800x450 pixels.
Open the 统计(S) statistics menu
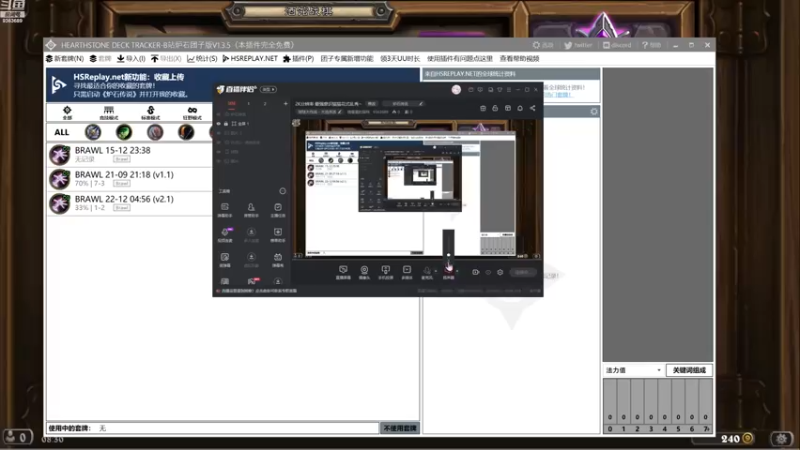pos(202,59)
